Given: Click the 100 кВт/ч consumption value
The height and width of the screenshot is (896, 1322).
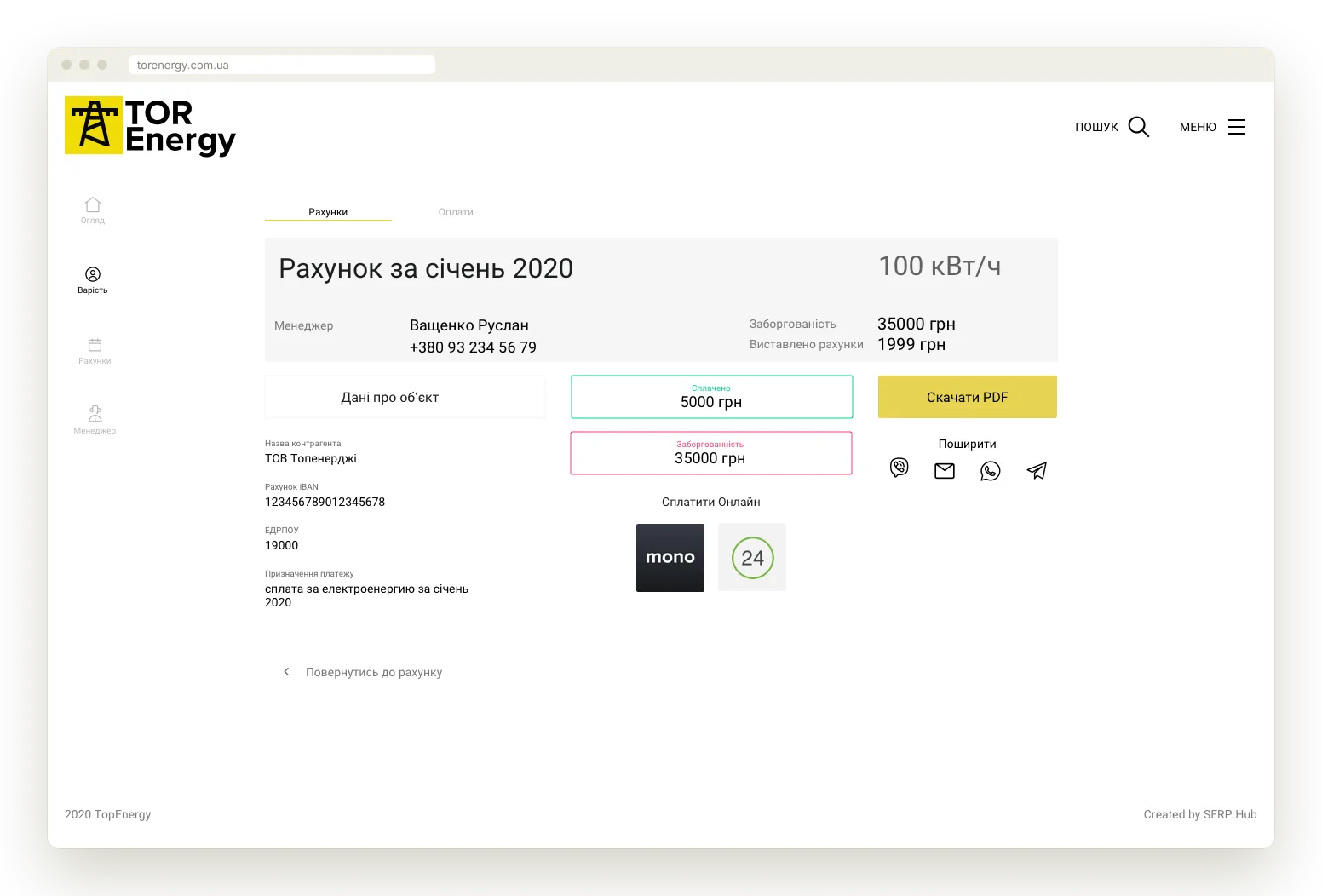Looking at the screenshot, I should coord(940,266).
